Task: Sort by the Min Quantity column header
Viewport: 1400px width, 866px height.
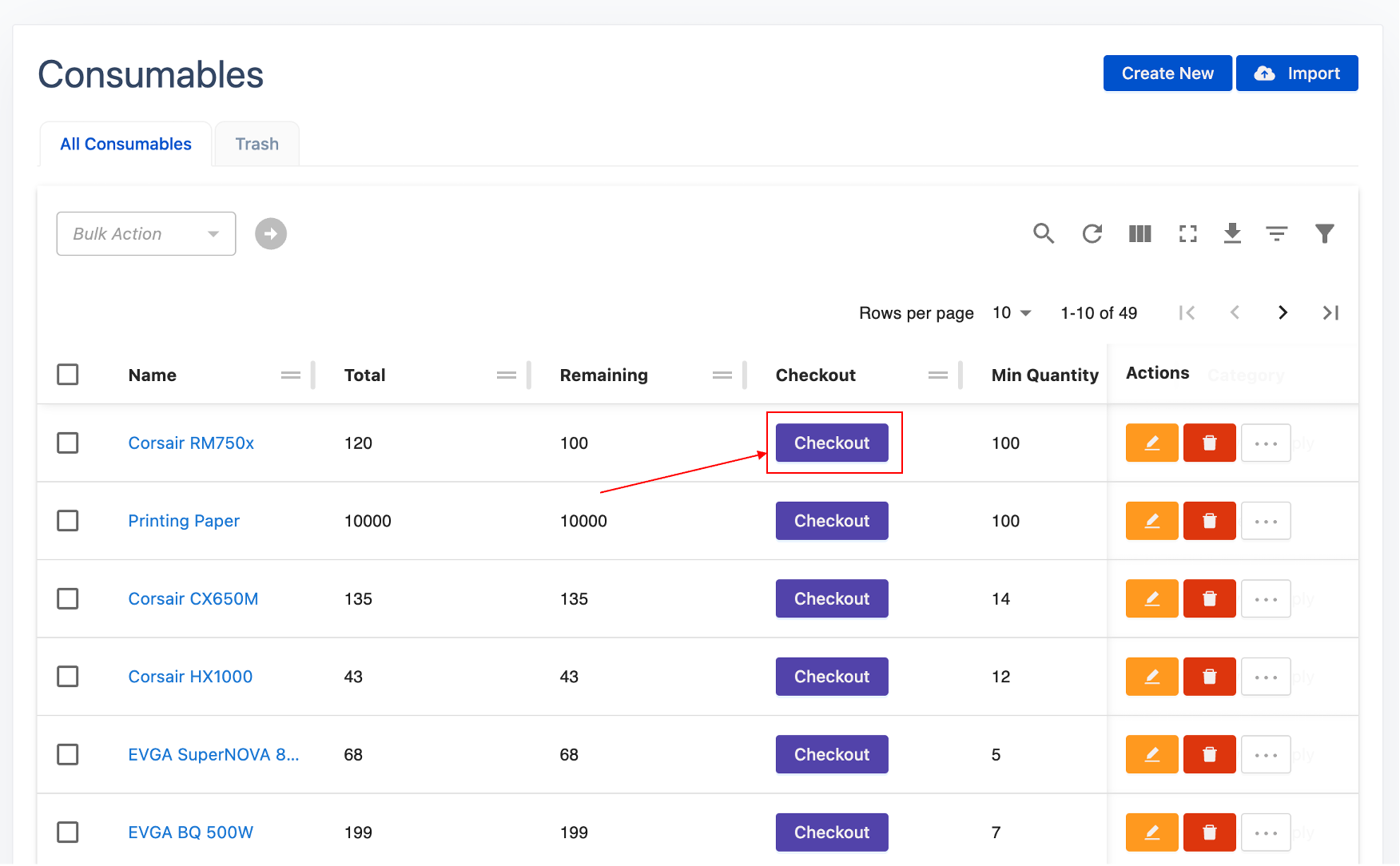Action: (x=1044, y=375)
